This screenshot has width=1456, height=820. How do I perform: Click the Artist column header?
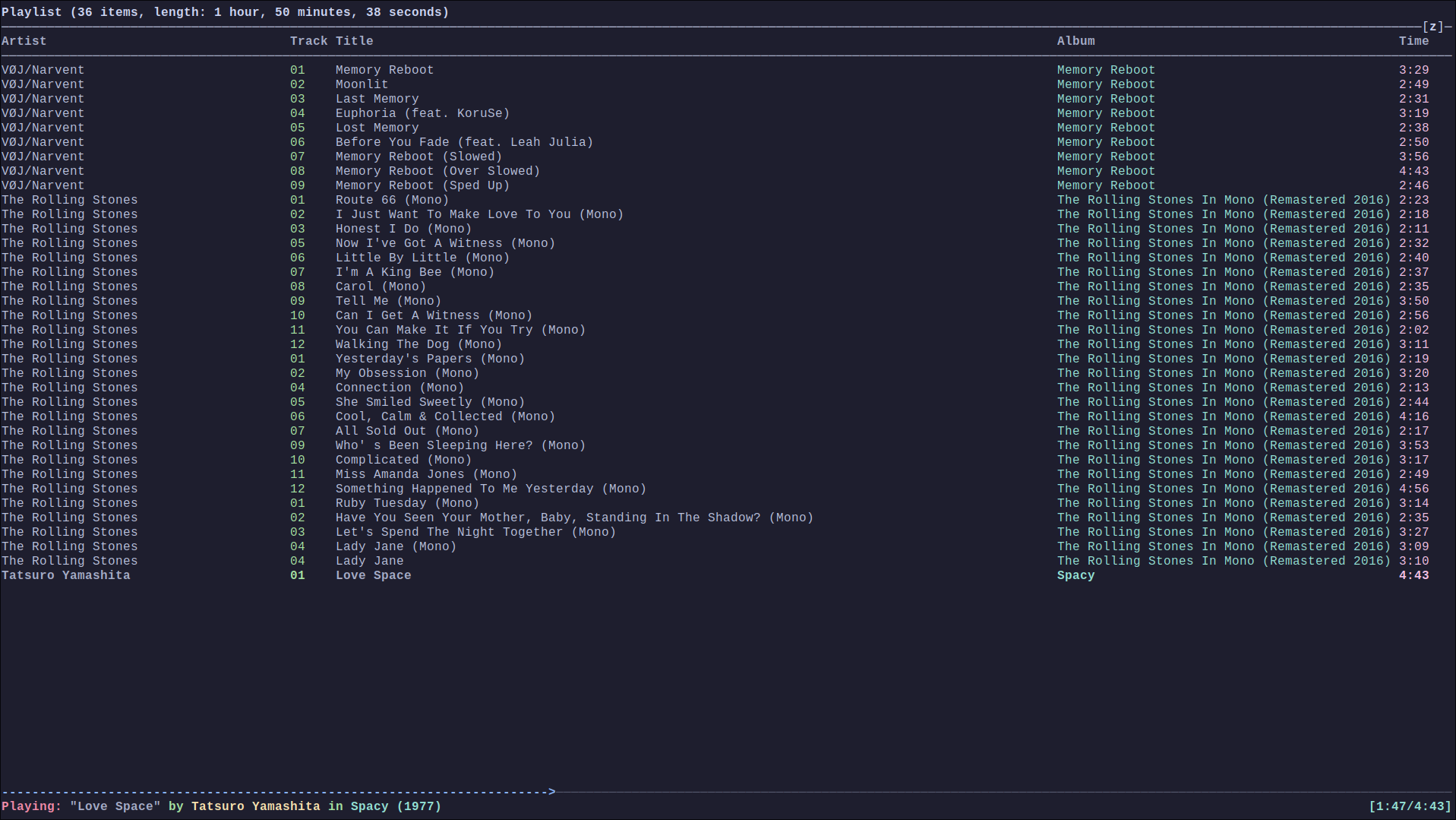click(24, 41)
